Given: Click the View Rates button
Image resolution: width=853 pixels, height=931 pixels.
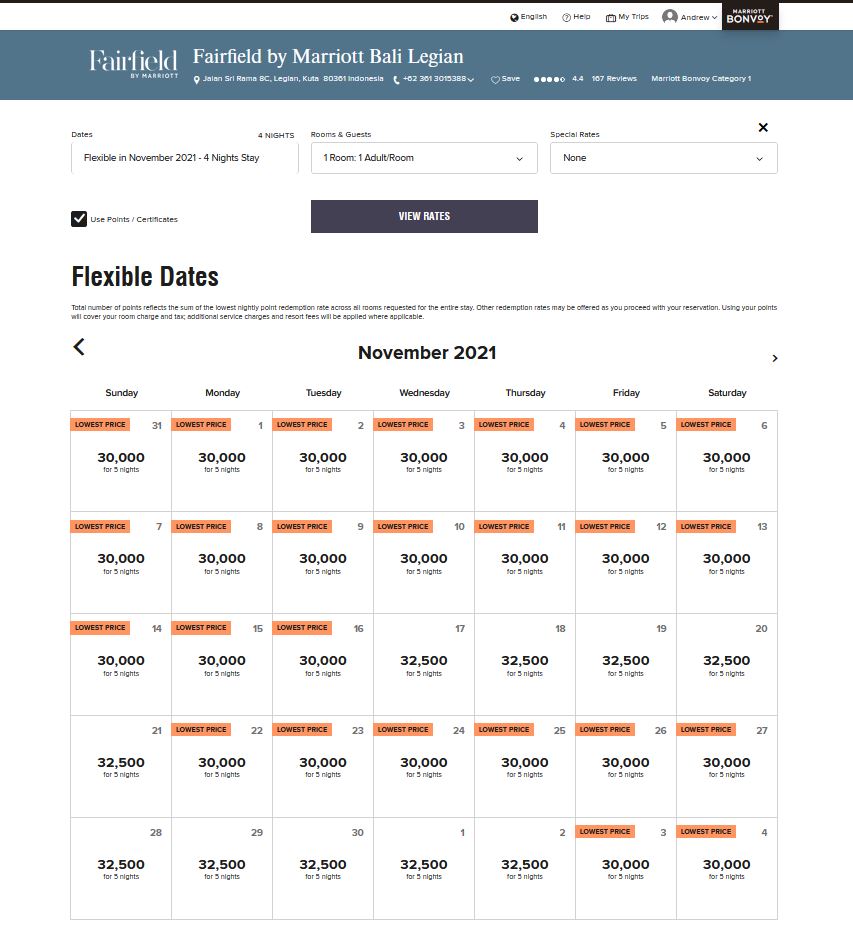Looking at the screenshot, I should [x=424, y=216].
